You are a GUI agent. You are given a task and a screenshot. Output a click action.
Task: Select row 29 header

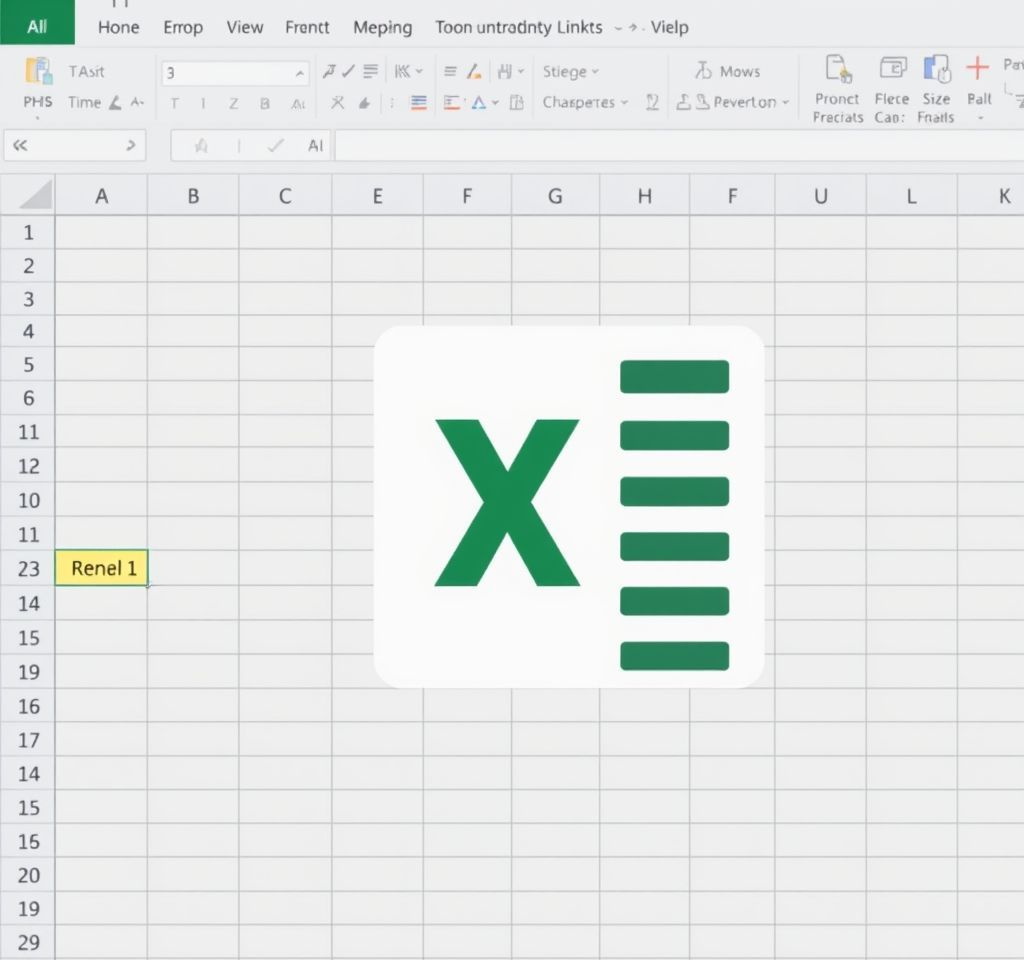click(28, 942)
